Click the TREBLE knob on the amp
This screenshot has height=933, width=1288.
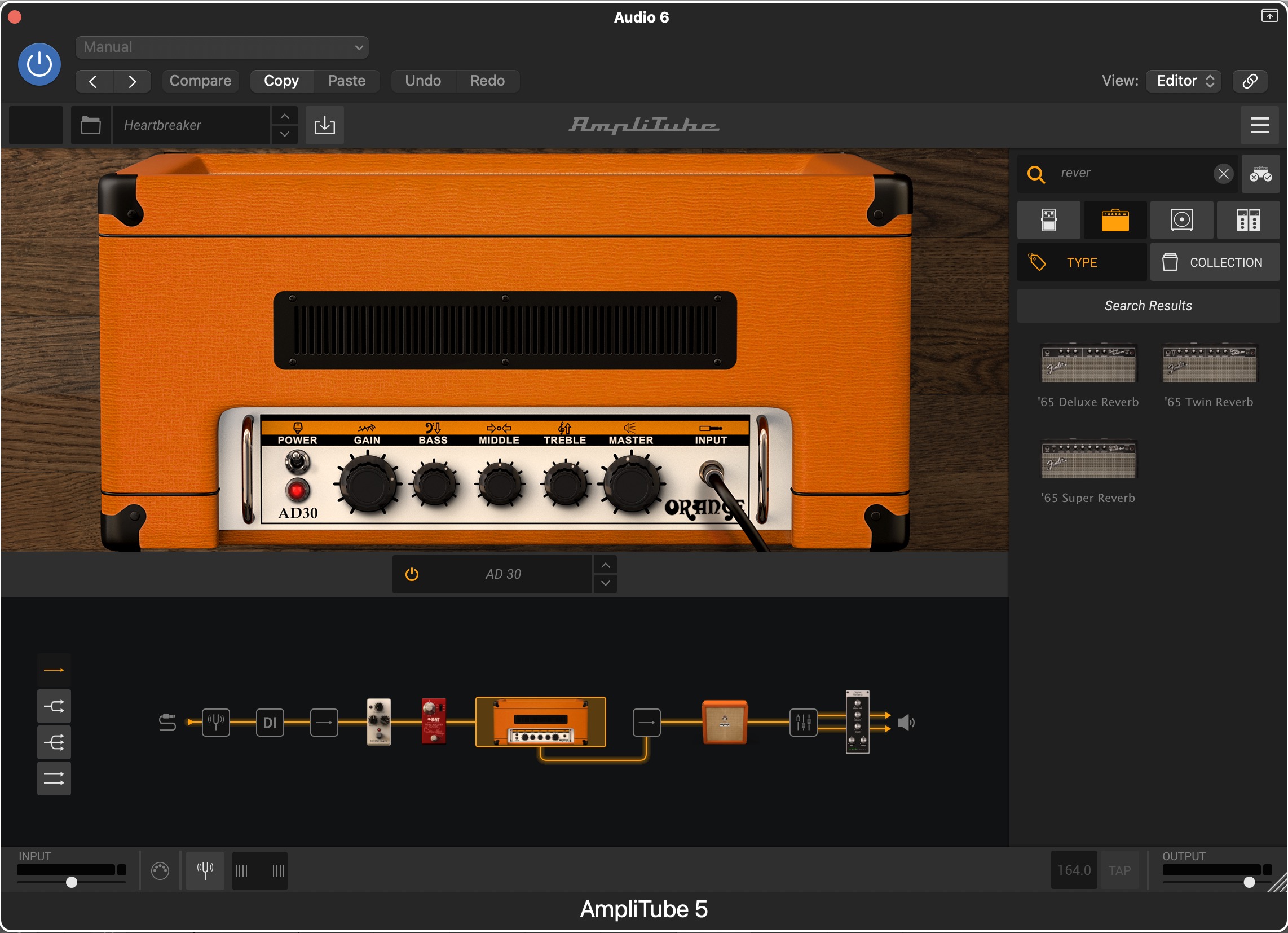tap(565, 484)
